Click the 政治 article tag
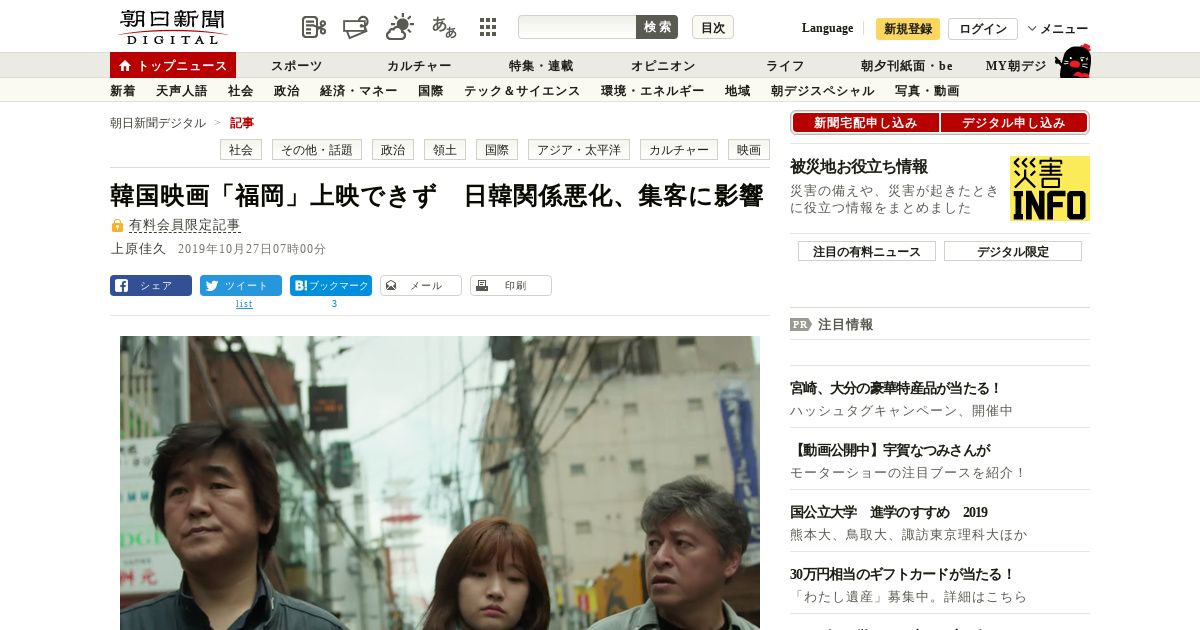The width and height of the screenshot is (1200, 630). (x=393, y=150)
